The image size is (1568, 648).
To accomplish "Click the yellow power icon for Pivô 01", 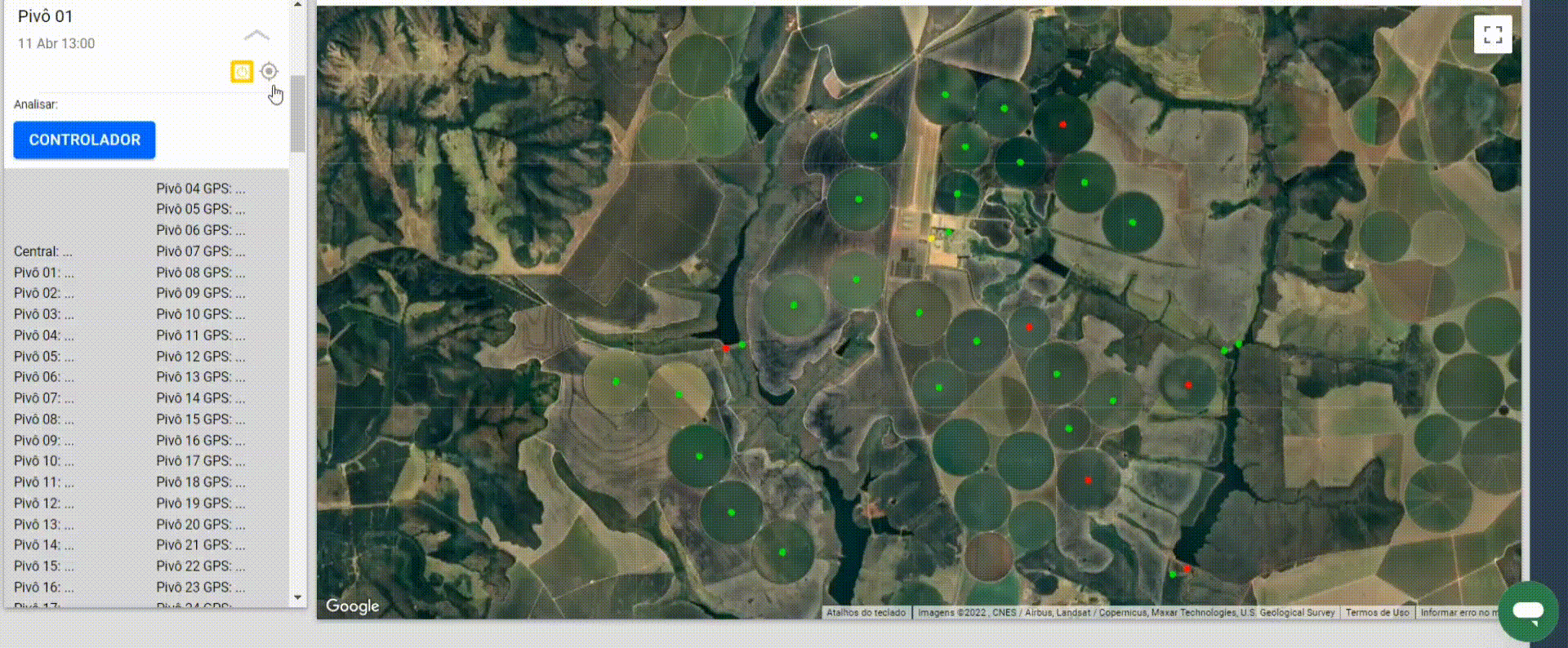I will pos(242,72).
